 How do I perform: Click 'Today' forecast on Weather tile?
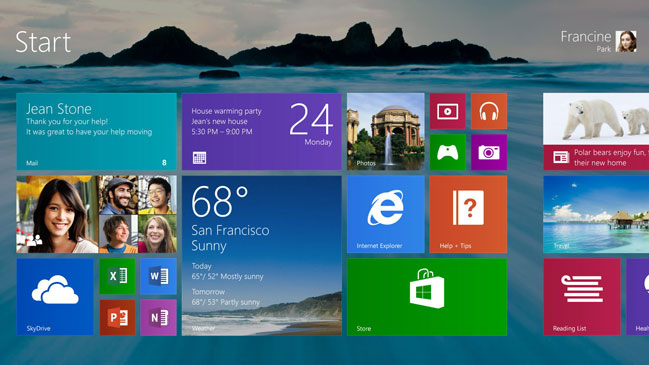202,266
